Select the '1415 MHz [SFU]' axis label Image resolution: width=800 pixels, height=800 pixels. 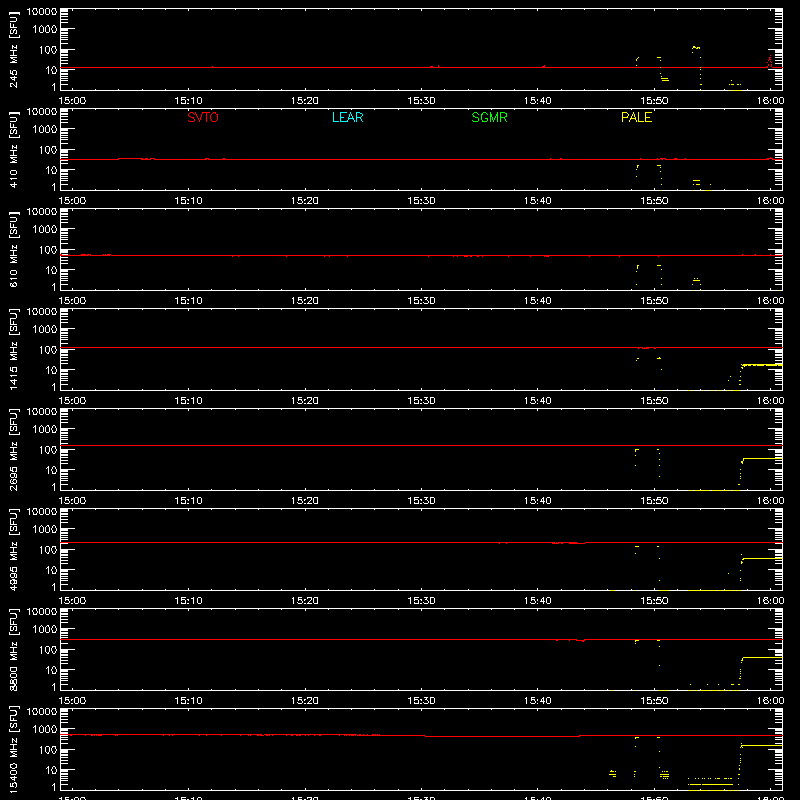coord(13,349)
